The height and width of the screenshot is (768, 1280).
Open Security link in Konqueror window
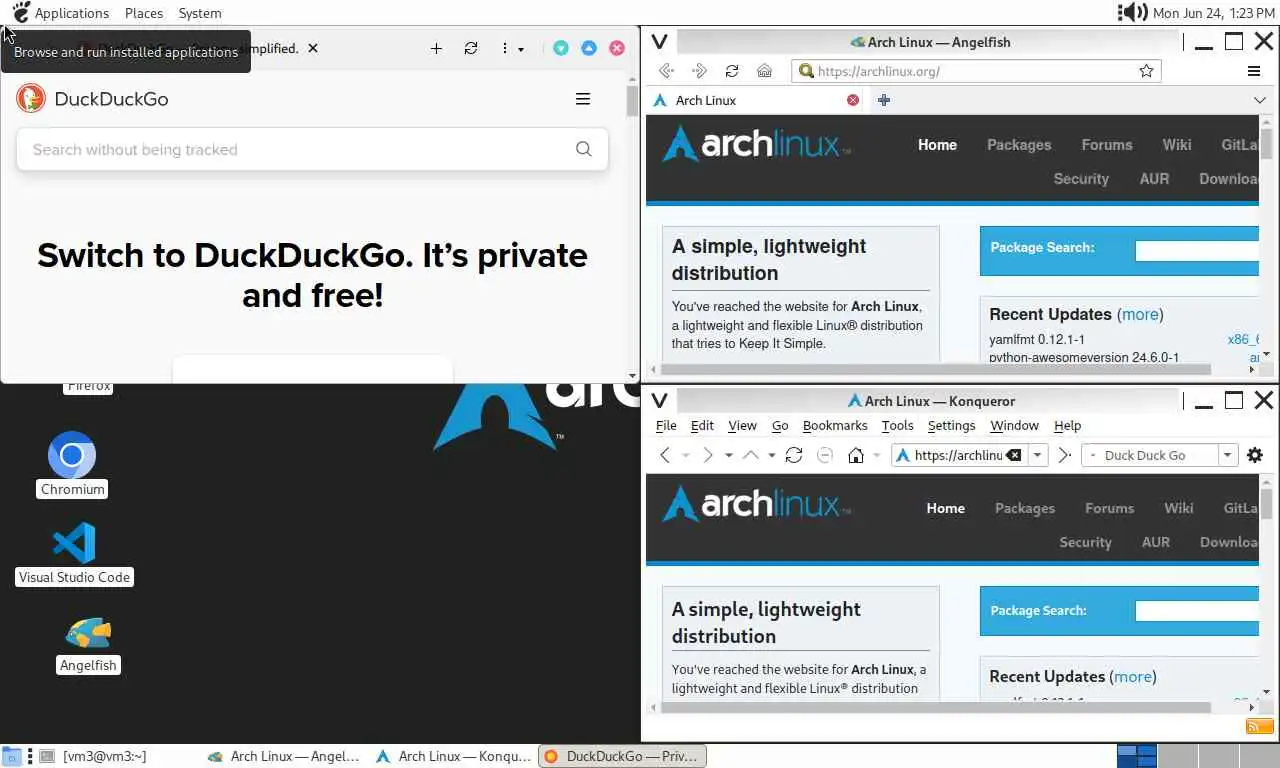coord(1085,542)
